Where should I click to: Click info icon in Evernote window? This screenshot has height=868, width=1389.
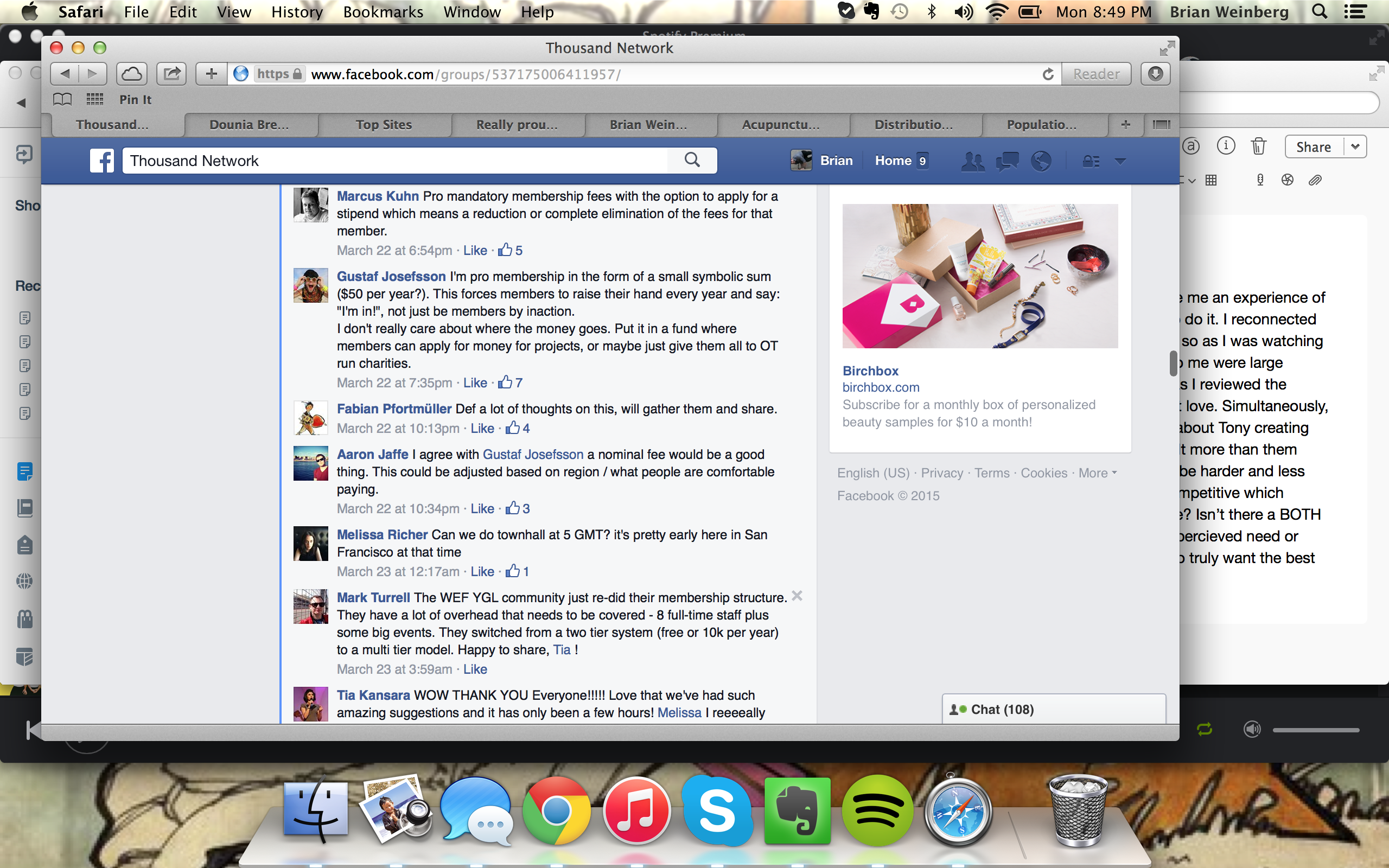tap(1226, 146)
